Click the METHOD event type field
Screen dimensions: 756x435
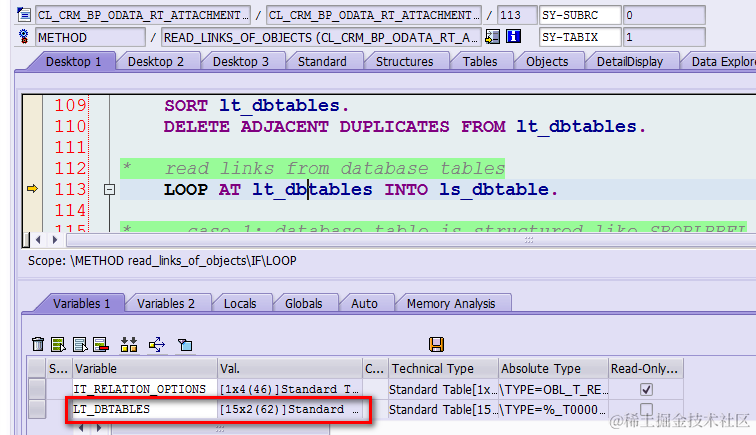(90, 37)
